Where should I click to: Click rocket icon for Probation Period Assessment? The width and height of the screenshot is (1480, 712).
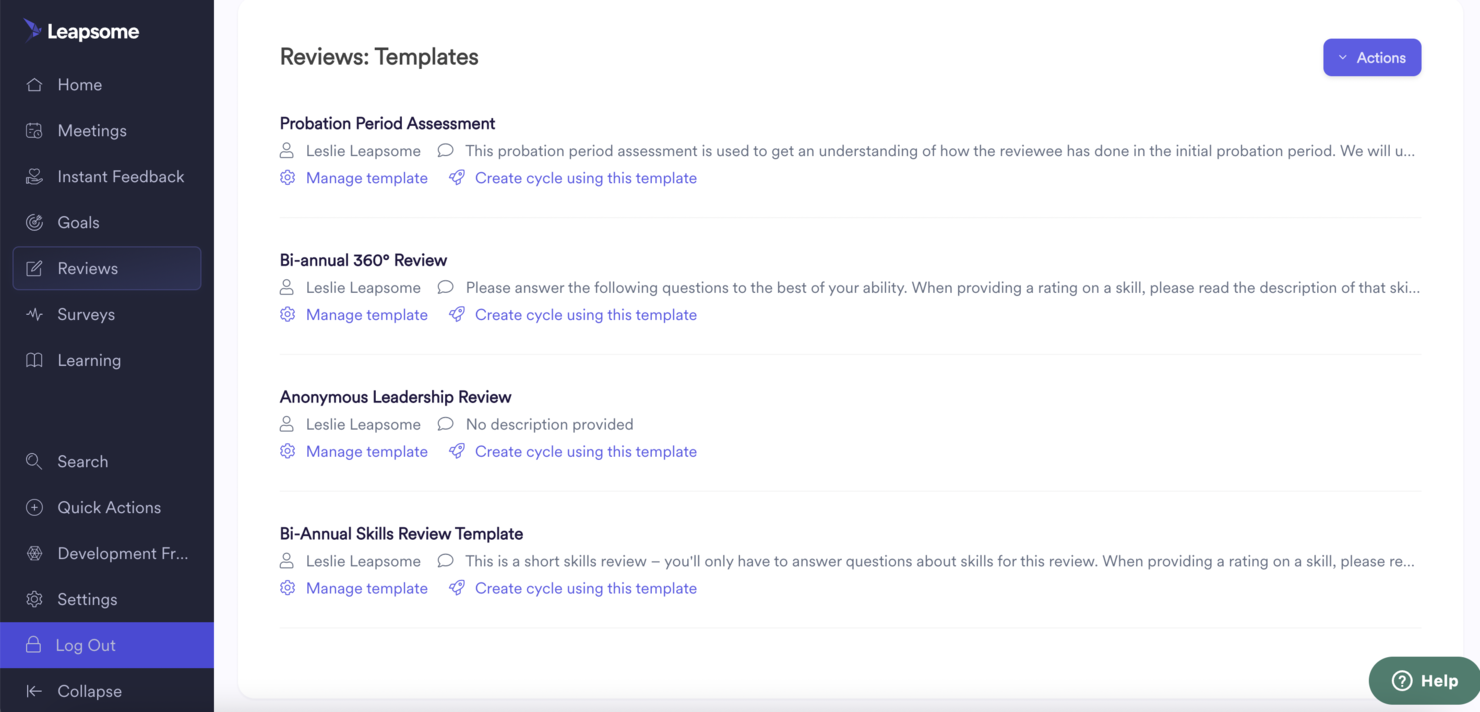(457, 178)
